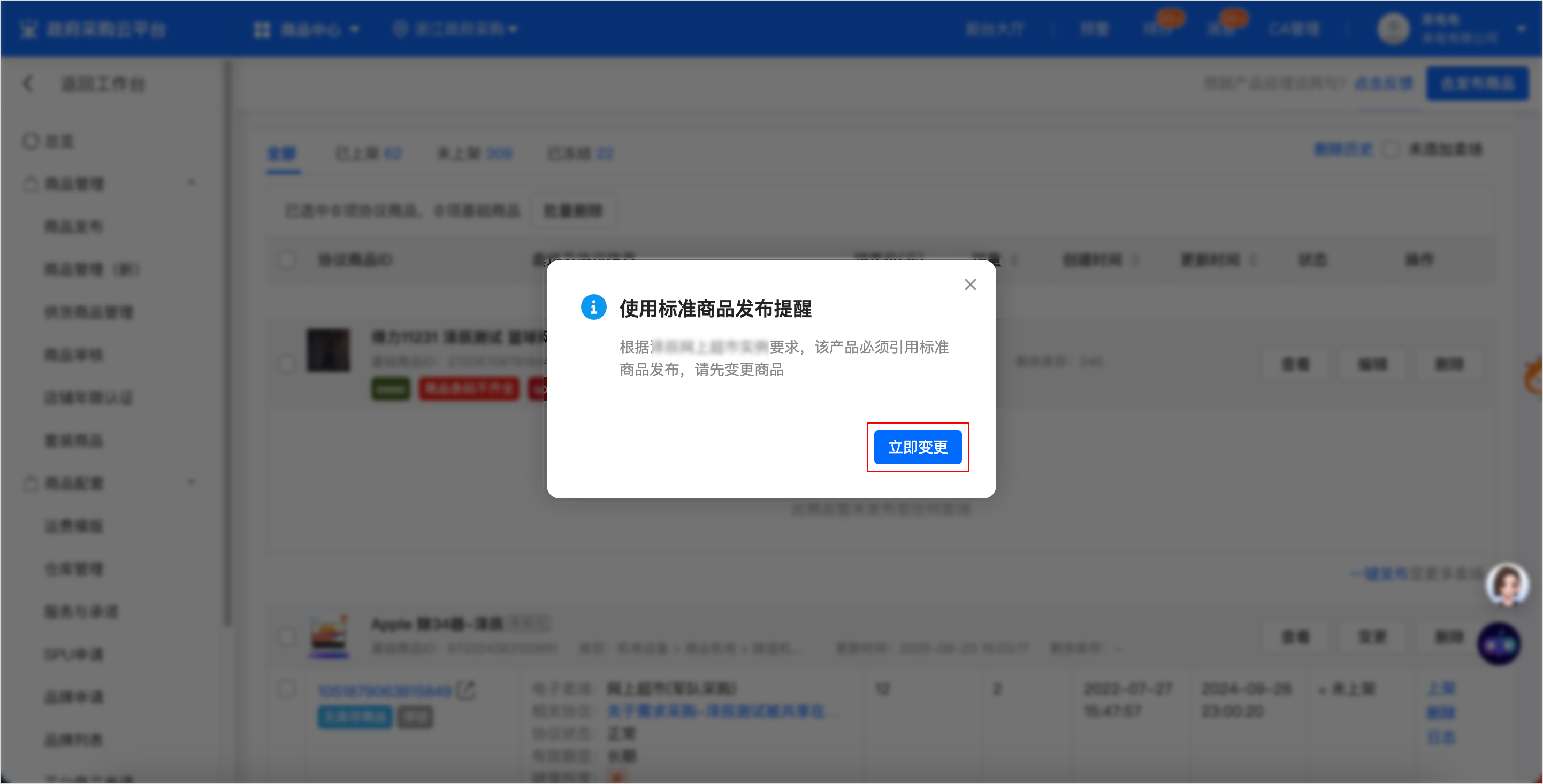The height and width of the screenshot is (784, 1543).
Task: Tick the checkbox near 删除历史 at top right
Action: [x=1391, y=149]
